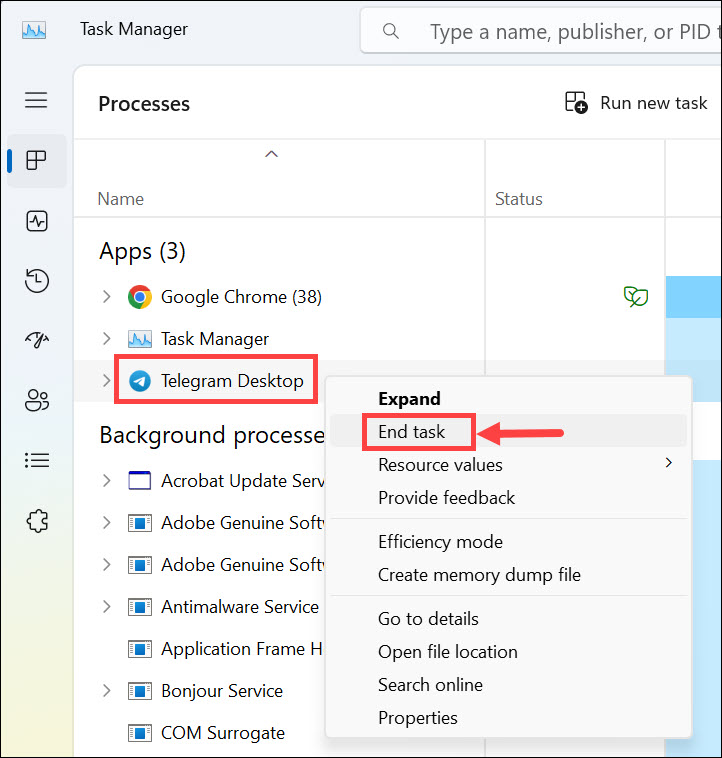Open the Details list sidebar icon
Viewport: 722px width, 758px height.
click(x=37, y=461)
